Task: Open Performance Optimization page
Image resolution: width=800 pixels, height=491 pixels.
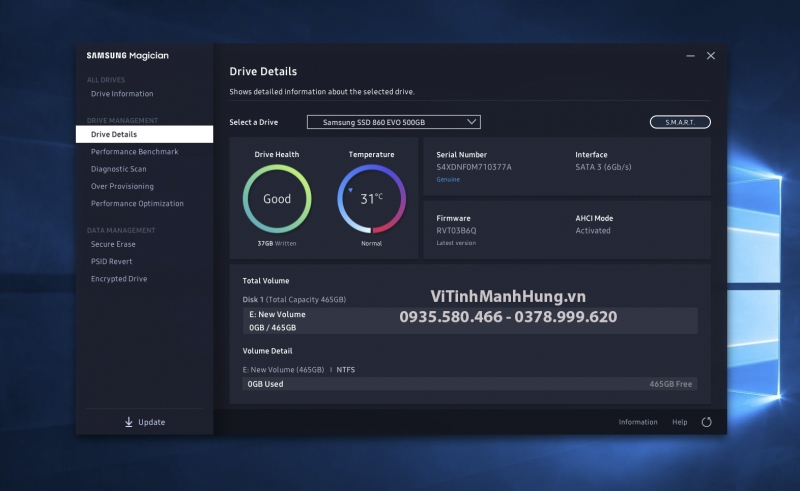Action: [137, 204]
